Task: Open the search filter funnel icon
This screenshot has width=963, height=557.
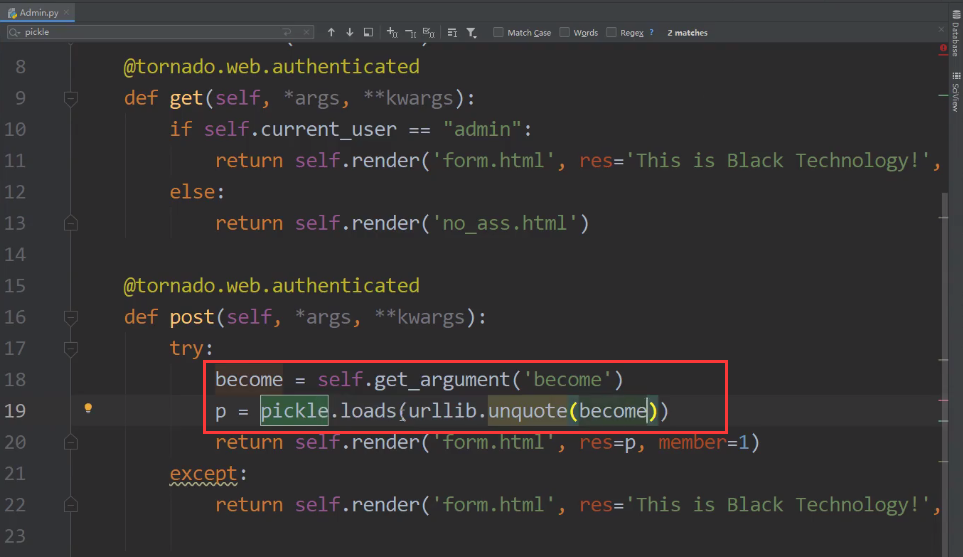Action: tap(471, 32)
